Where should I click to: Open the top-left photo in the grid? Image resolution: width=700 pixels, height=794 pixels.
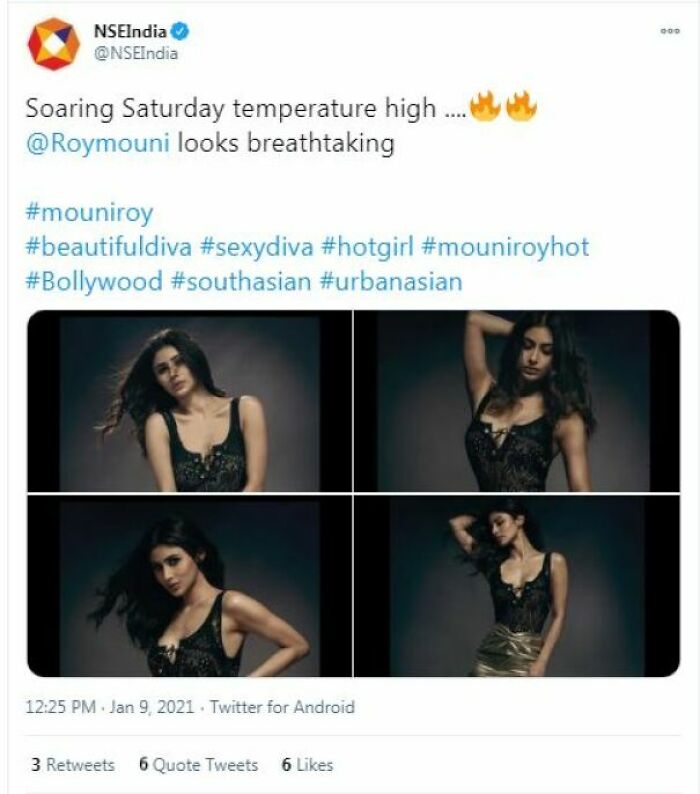[x=189, y=401]
